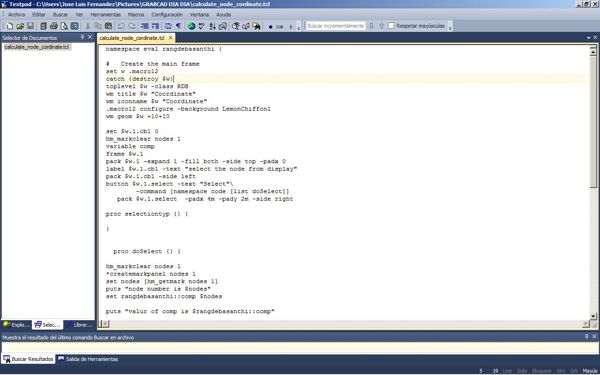Click the horizontal scrollbar right arrow
Screen dimensions: 600x375
[586, 324]
